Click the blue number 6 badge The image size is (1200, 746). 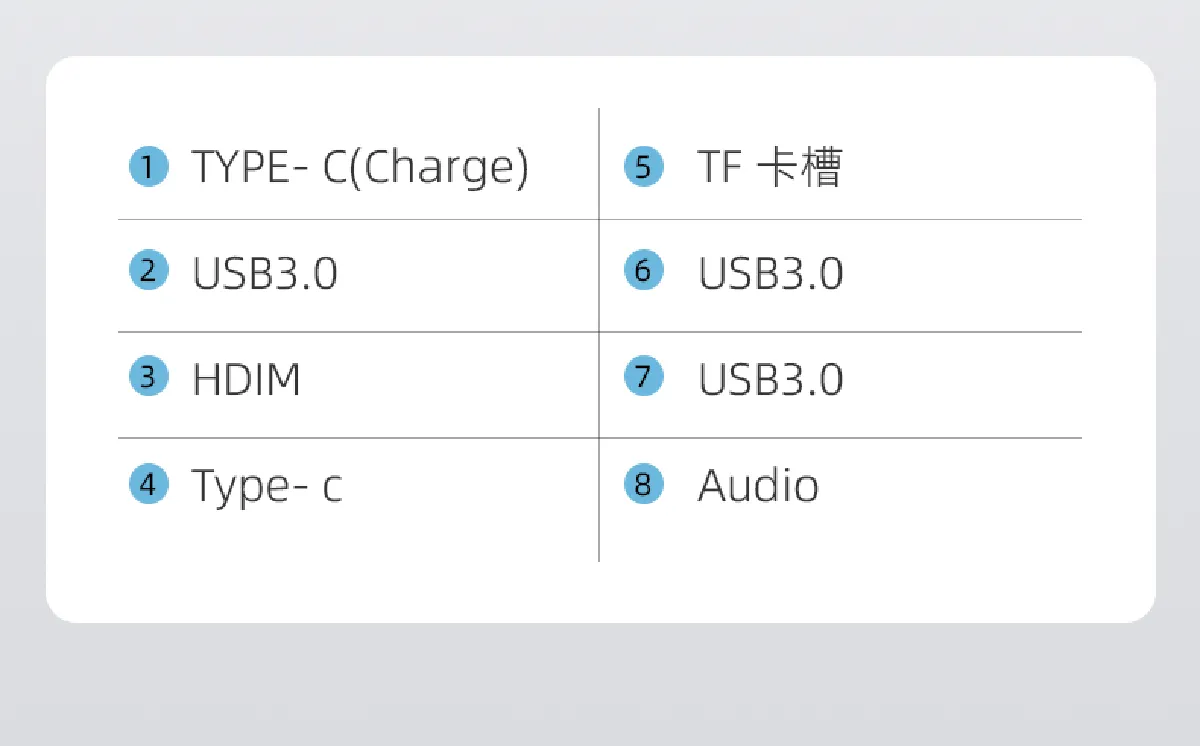pyautogui.click(x=643, y=271)
